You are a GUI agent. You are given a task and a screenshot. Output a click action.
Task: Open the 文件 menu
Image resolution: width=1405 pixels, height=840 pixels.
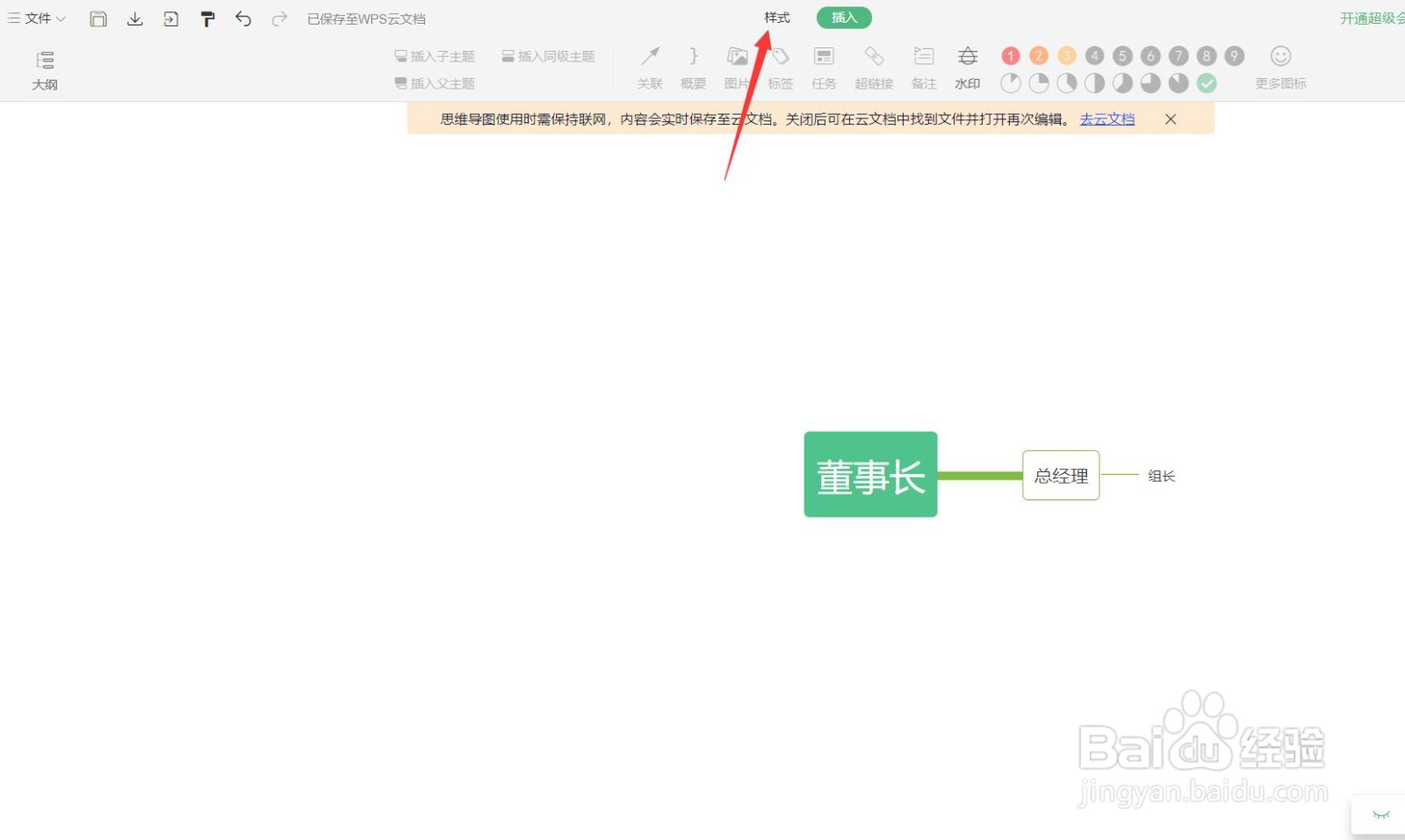click(37, 18)
